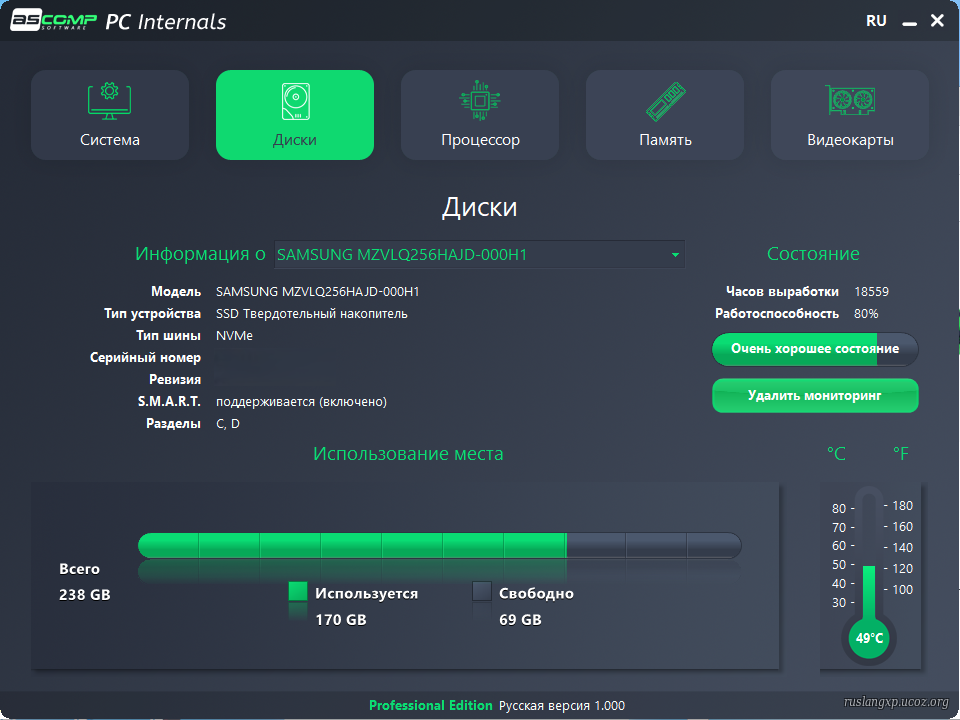Viewport: 960px width, 720px height.
Task: Click the Информация о label
Action: click(200, 253)
